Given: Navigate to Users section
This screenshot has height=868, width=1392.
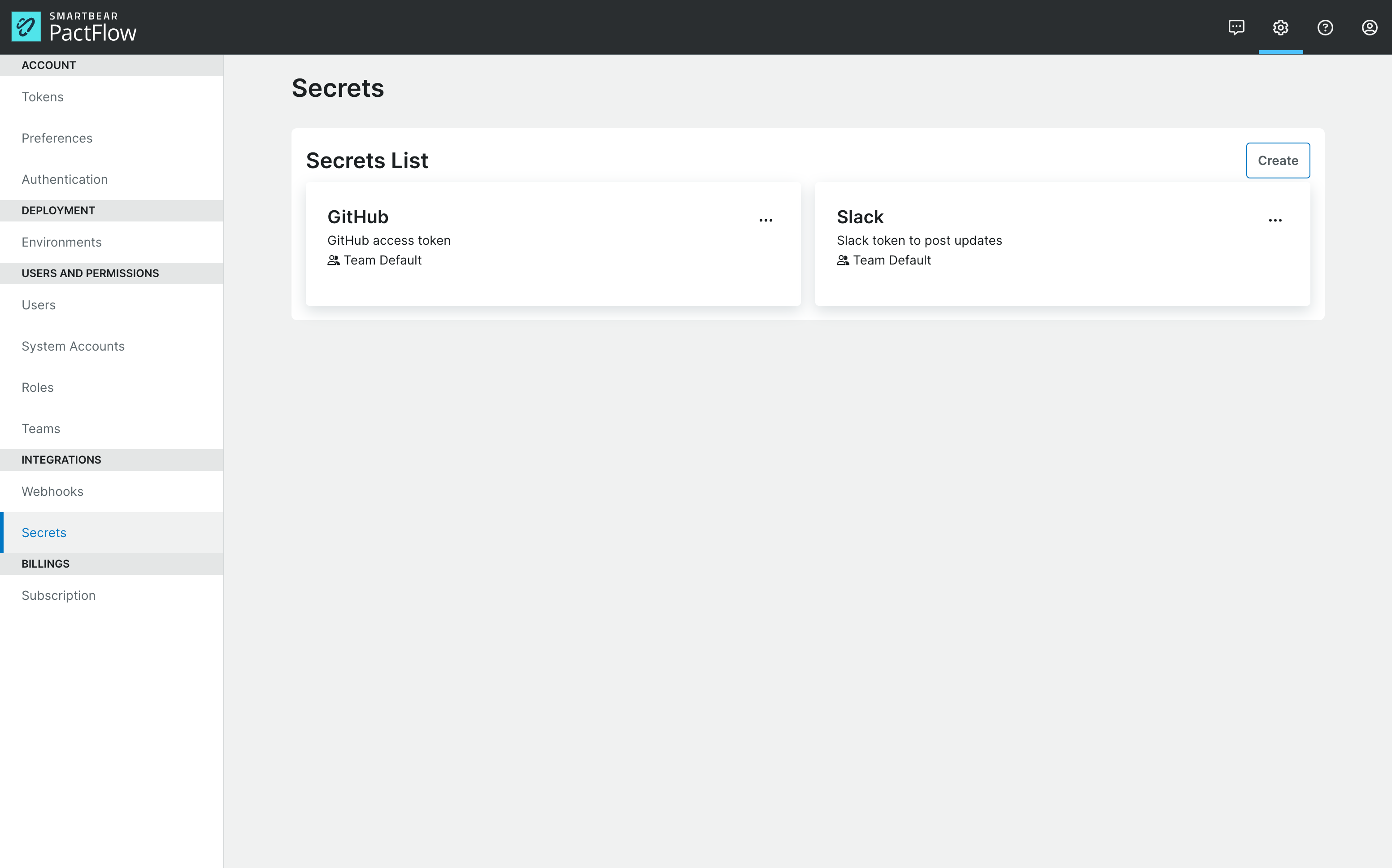Looking at the screenshot, I should (38, 304).
